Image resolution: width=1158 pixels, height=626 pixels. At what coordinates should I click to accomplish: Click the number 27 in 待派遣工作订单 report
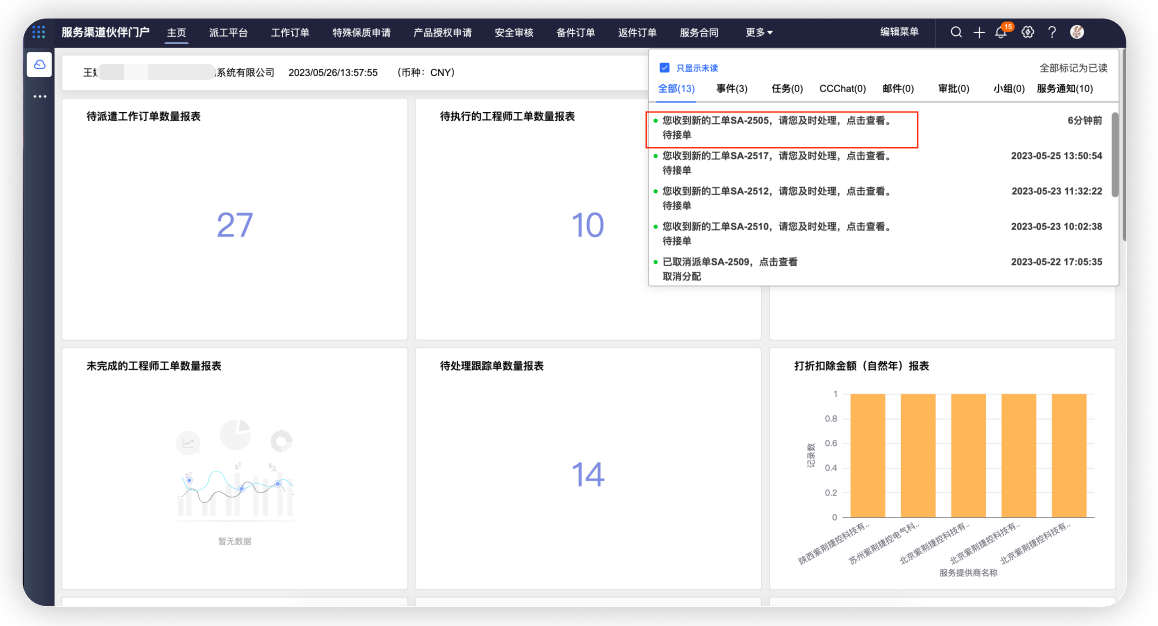(x=235, y=225)
